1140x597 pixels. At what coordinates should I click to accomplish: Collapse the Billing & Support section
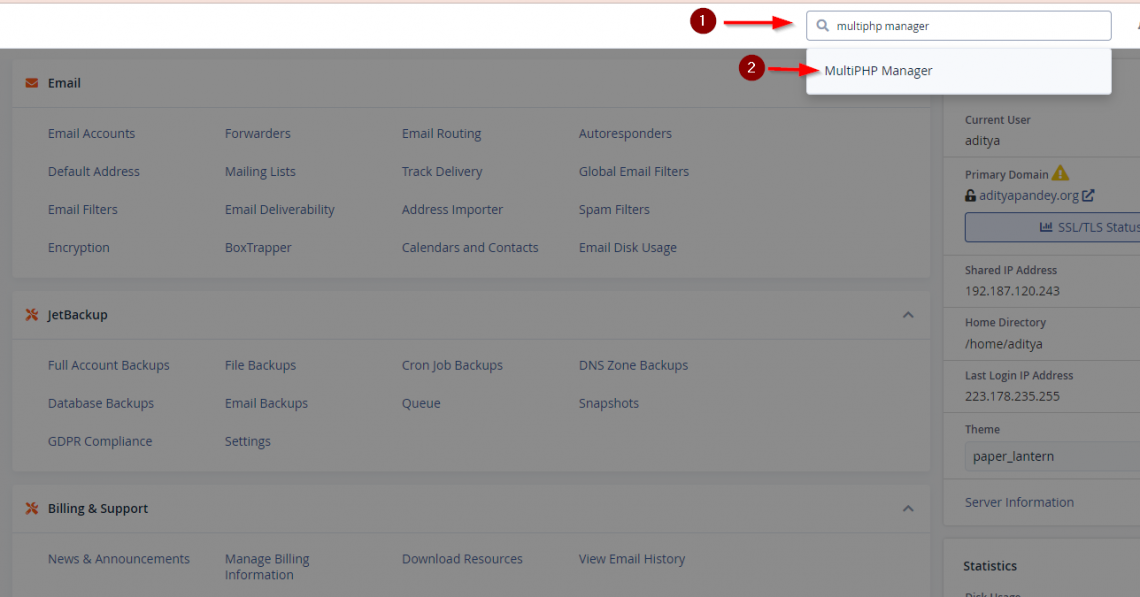click(908, 508)
